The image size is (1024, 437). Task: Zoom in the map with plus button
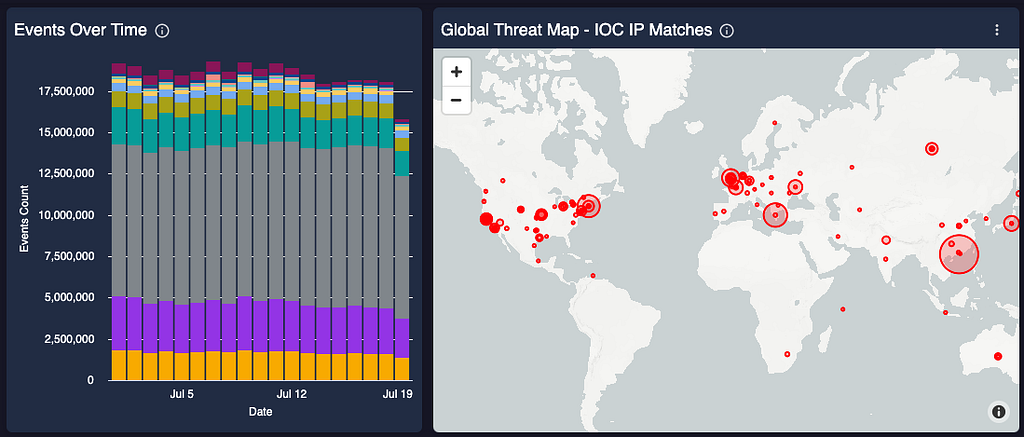456,71
